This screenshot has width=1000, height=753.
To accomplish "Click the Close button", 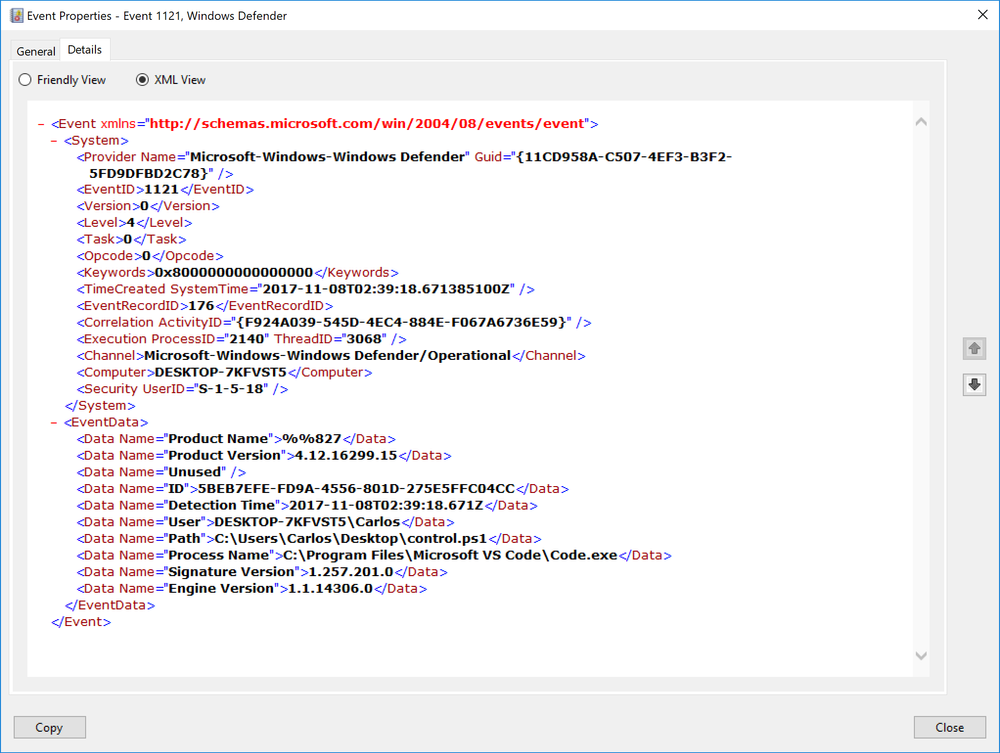I will coord(950,727).
